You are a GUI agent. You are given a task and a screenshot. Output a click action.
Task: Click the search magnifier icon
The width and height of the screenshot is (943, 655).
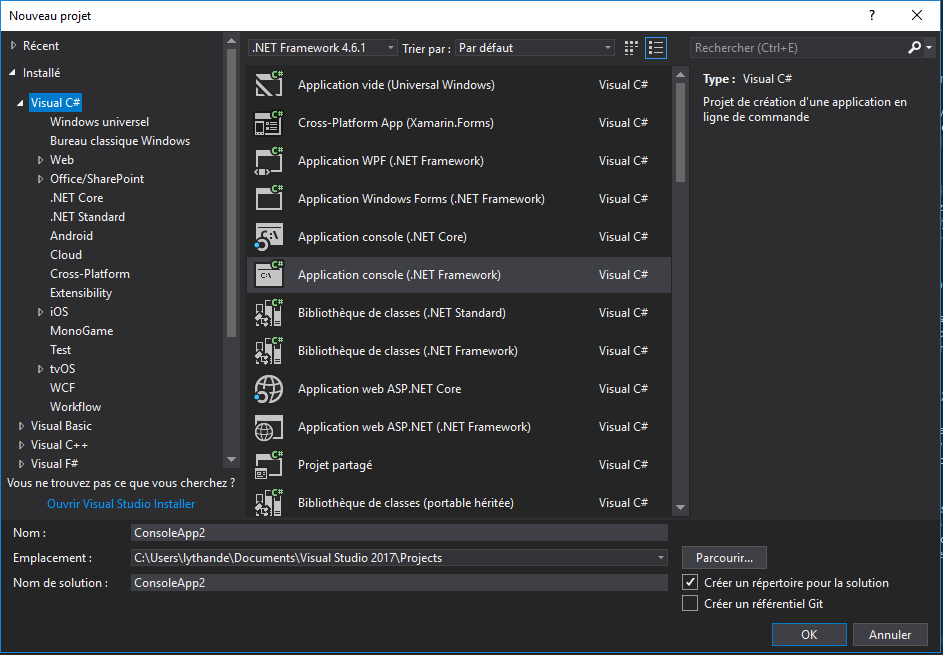913,47
